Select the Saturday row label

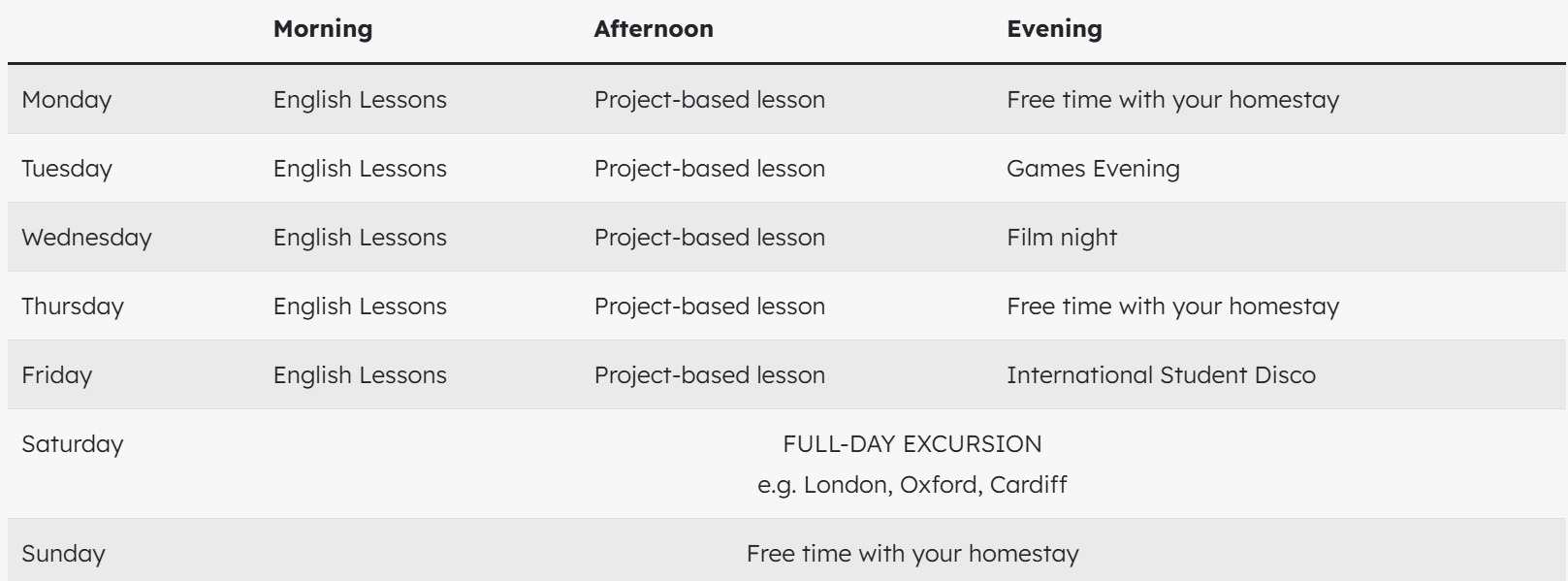point(73,444)
